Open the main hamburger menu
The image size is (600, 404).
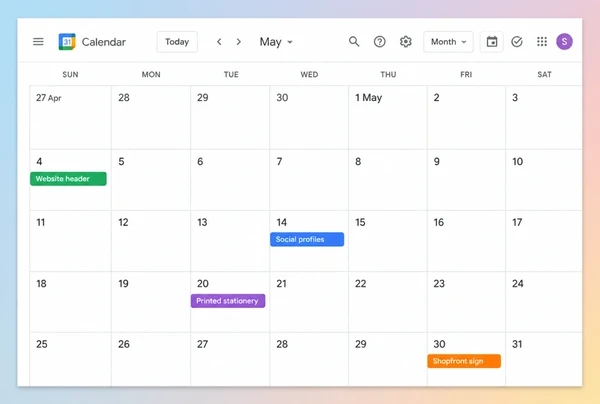pyautogui.click(x=38, y=41)
